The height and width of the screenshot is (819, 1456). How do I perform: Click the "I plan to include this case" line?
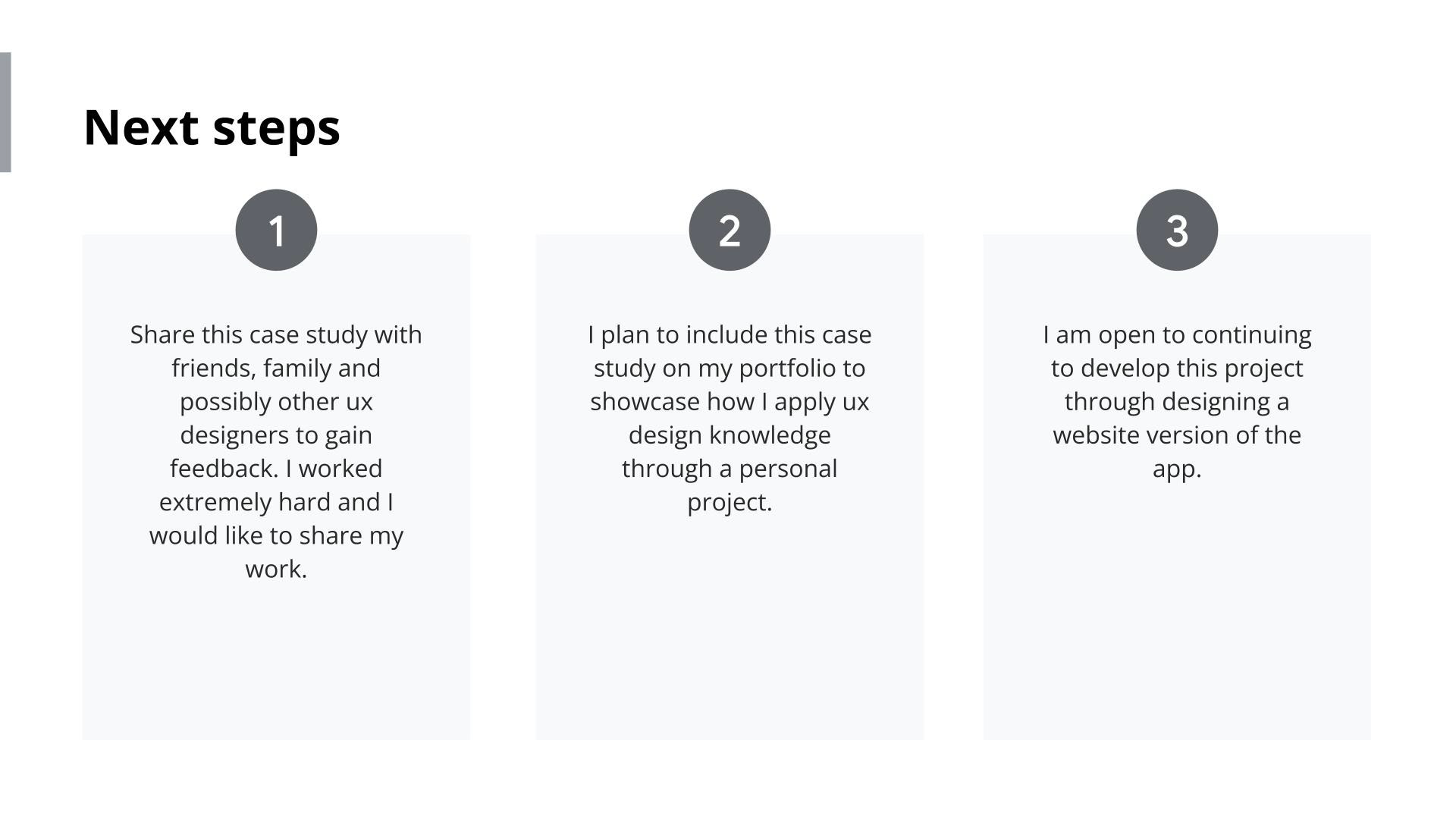tap(730, 334)
